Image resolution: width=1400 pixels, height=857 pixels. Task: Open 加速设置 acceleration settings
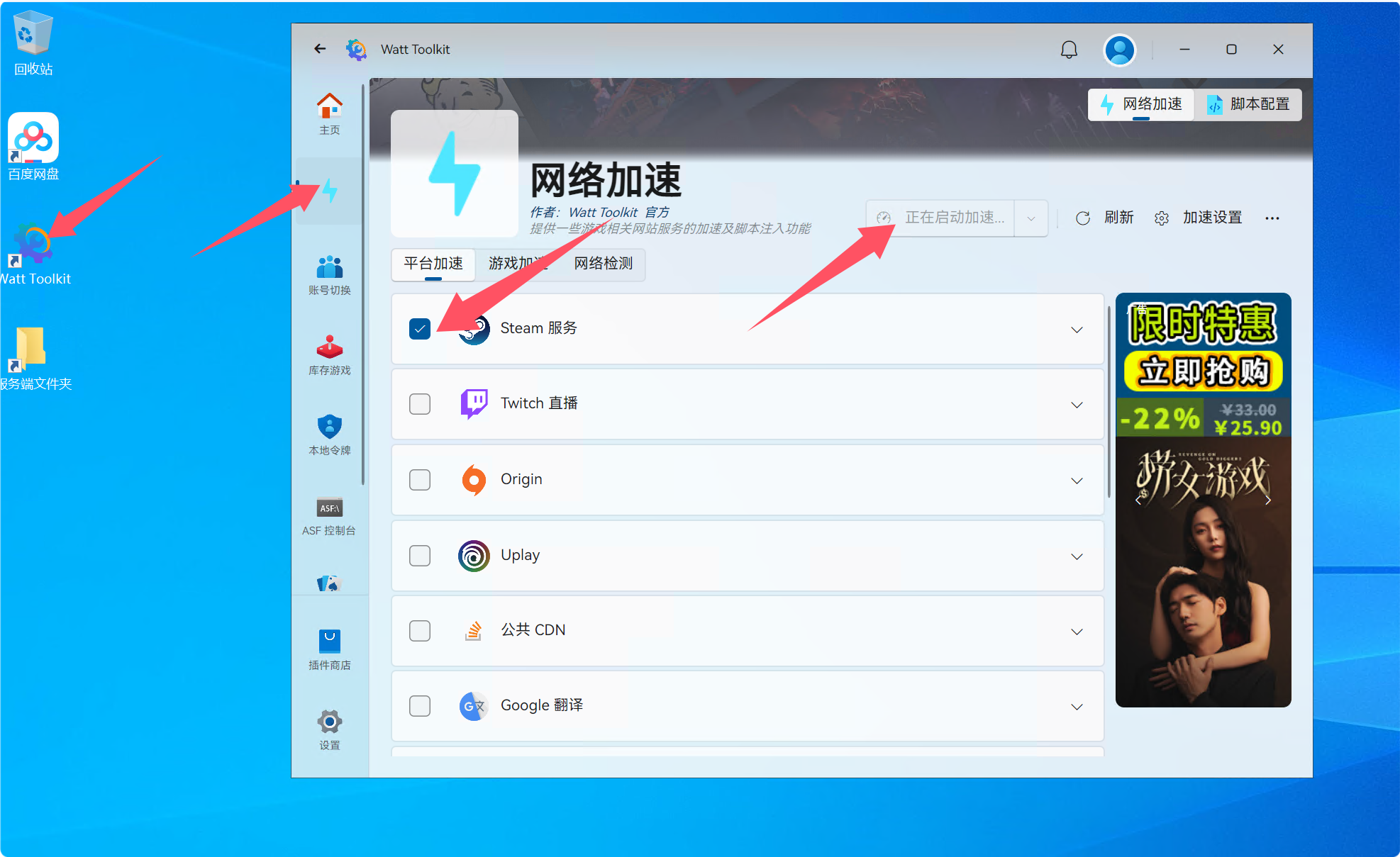[1199, 218]
